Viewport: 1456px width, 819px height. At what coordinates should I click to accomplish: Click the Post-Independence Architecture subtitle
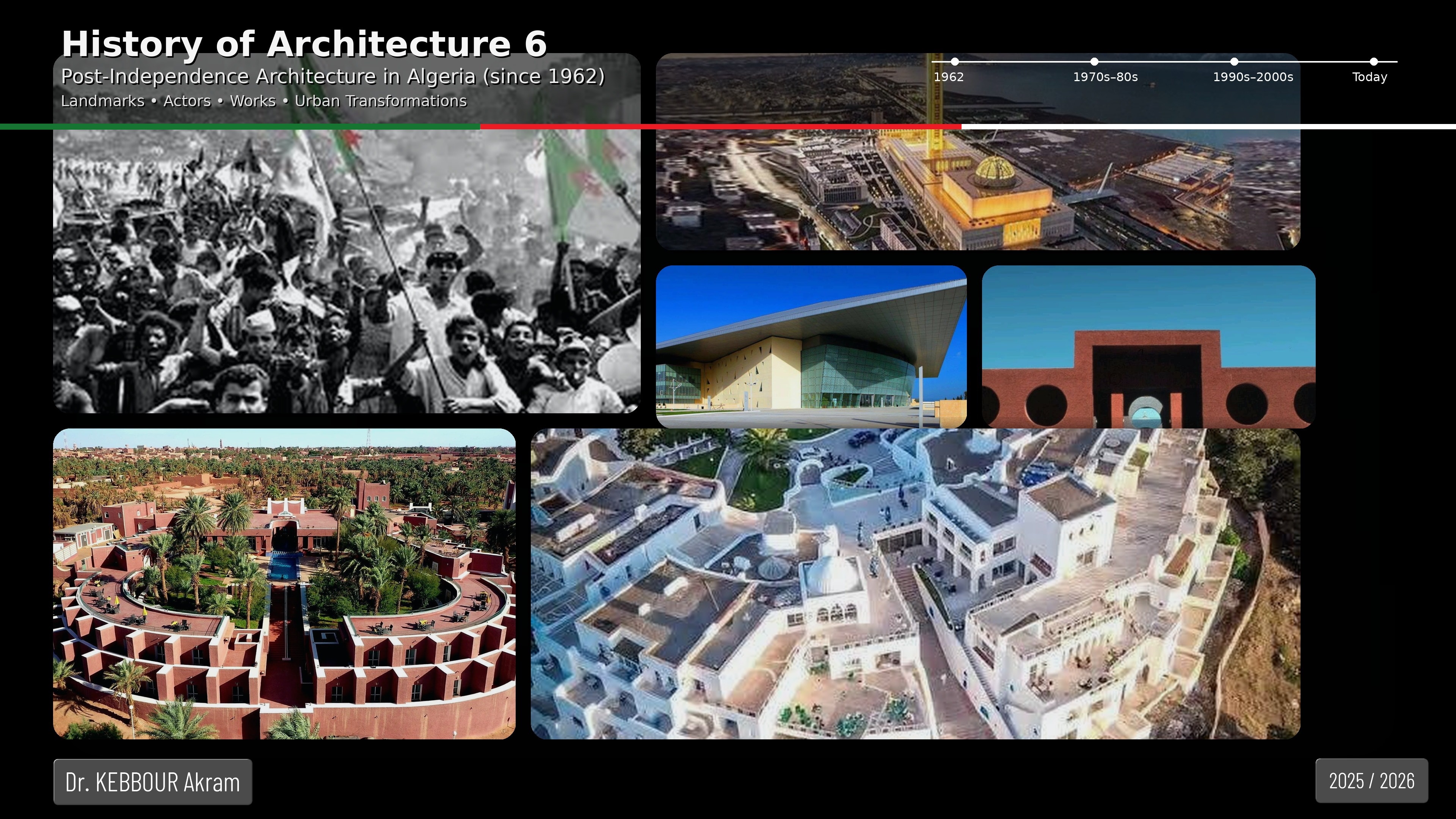[x=333, y=76]
